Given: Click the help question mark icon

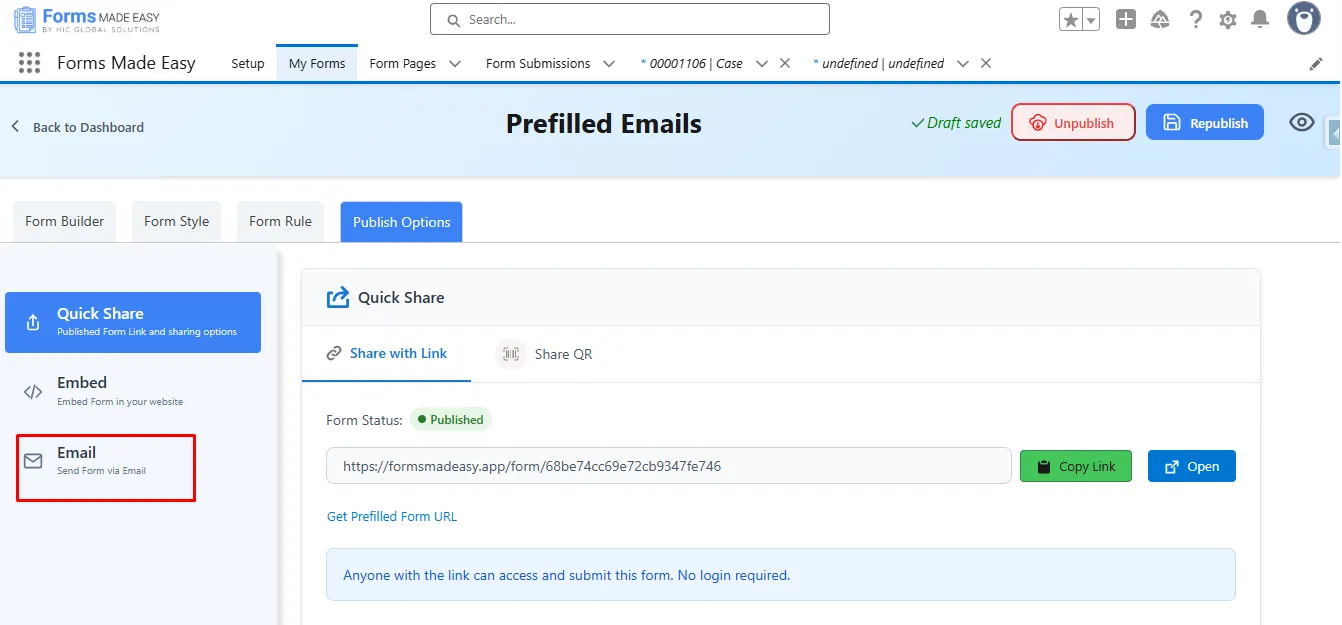Looking at the screenshot, I should click(1195, 19).
